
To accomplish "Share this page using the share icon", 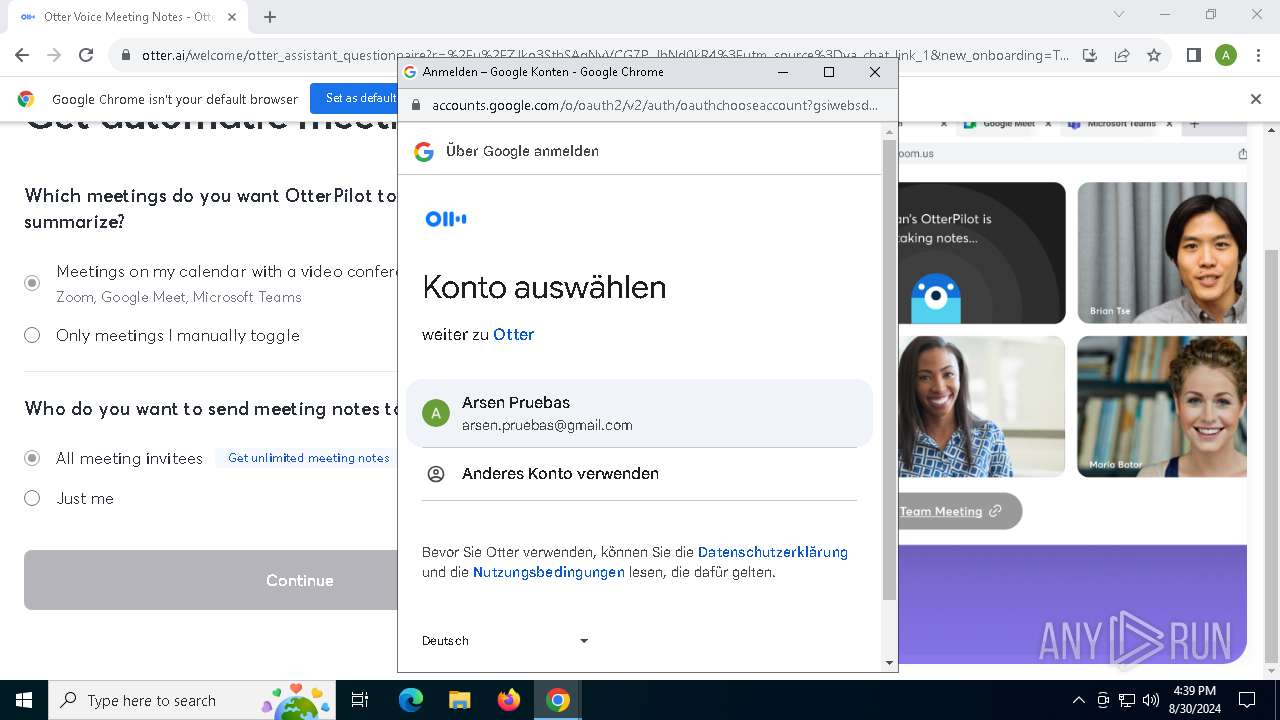I will (x=1122, y=55).
